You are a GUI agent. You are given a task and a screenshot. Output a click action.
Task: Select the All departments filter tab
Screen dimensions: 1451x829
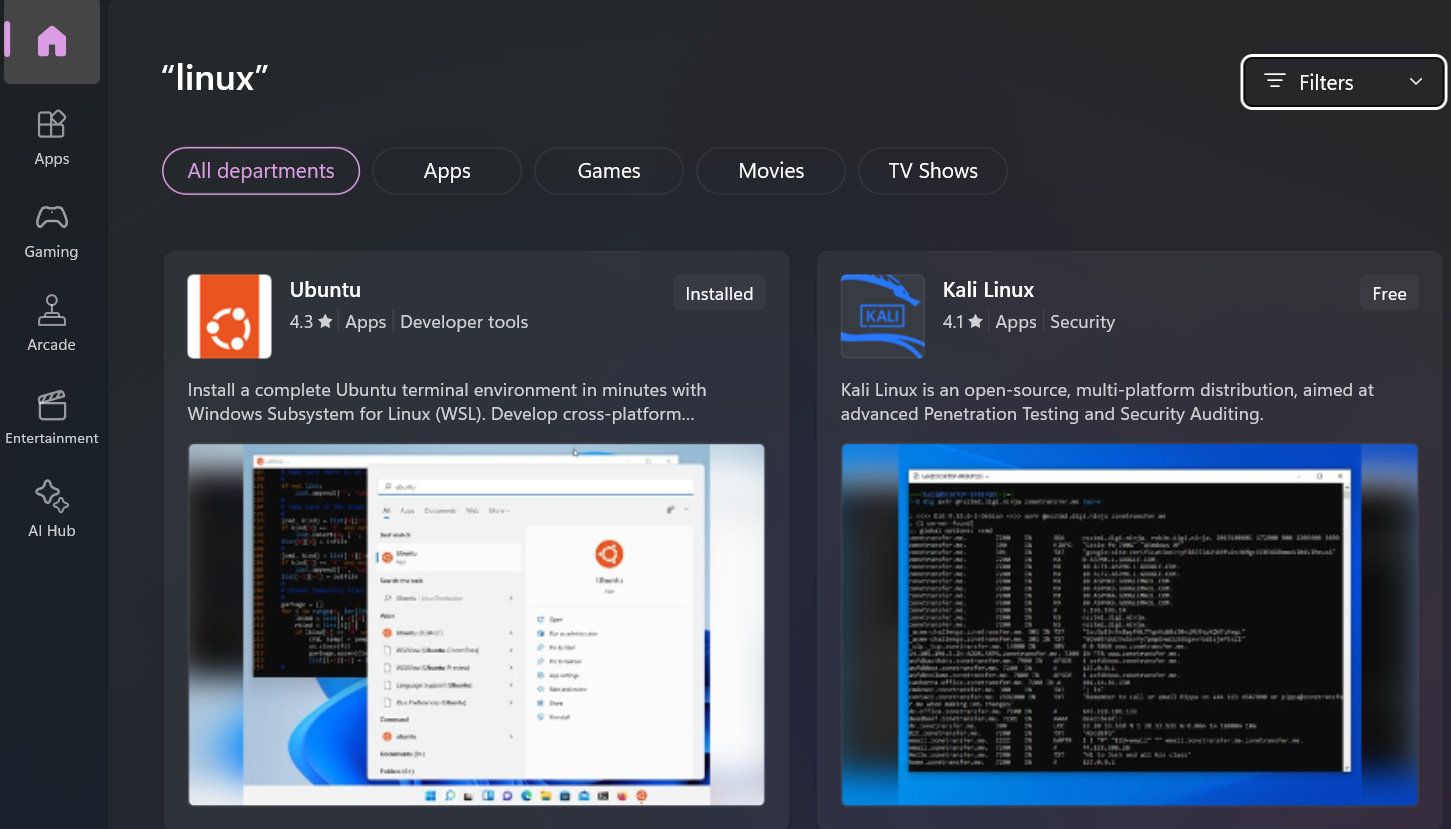(261, 171)
